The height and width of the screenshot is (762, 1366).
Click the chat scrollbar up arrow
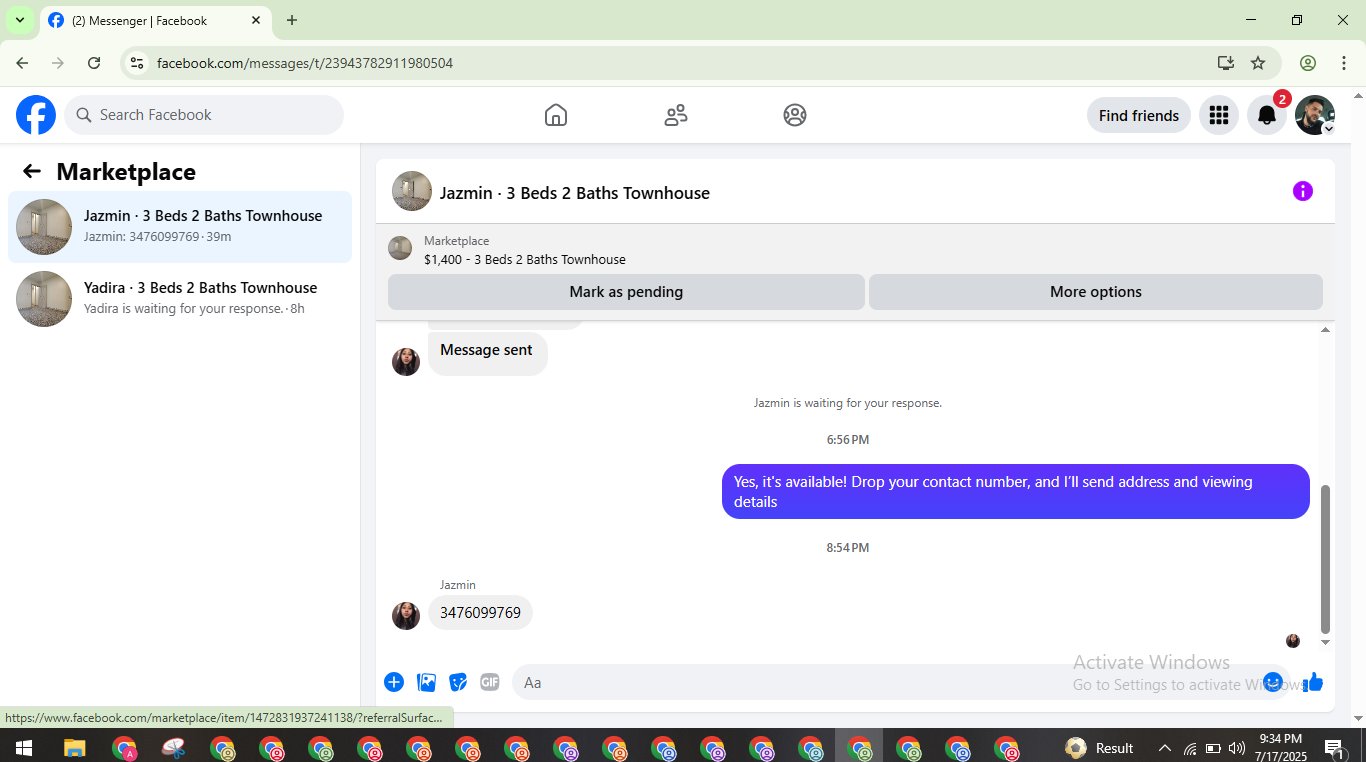click(1326, 329)
